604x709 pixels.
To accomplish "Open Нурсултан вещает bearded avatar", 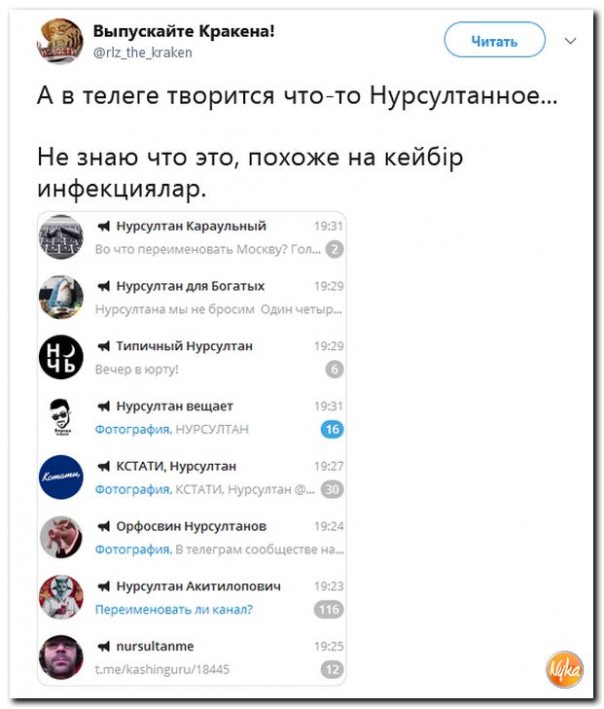I will coord(61,417).
